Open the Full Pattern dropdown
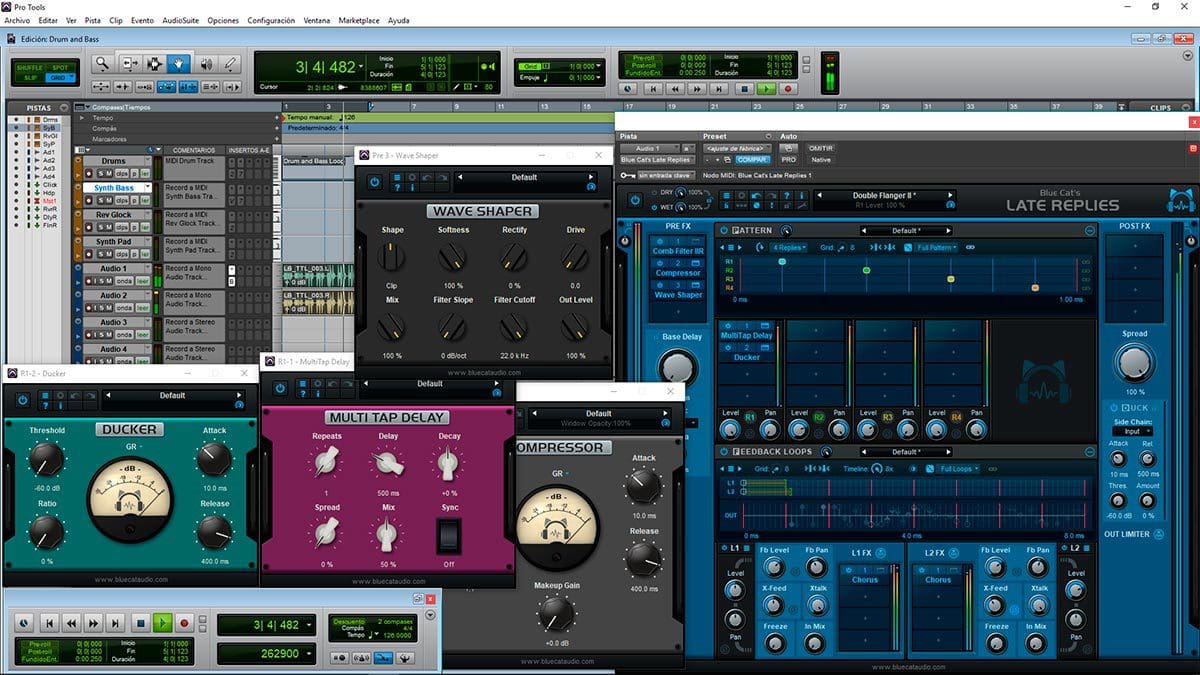Image resolution: width=1200 pixels, height=675 pixels. pyautogui.click(x=936, y=247)
